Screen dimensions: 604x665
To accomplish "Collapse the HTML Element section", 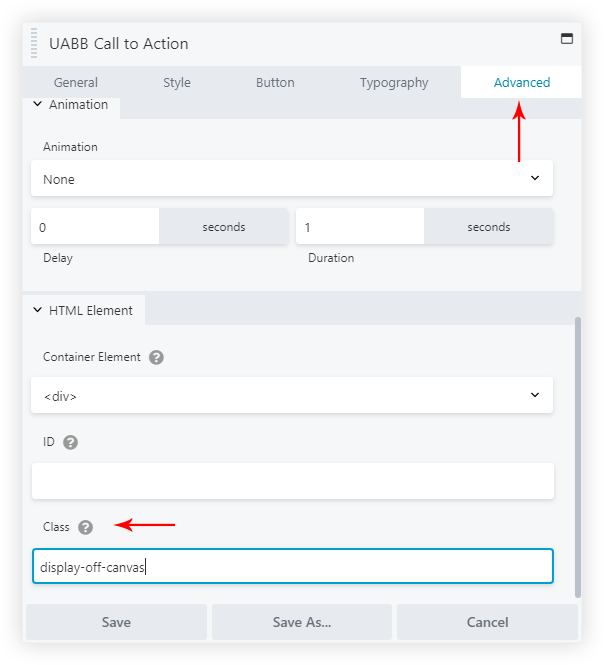I will tap(38, 310).
